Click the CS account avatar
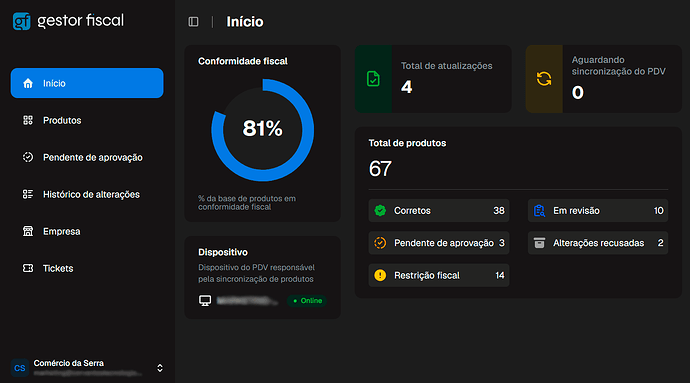Screen dimensions: 690x383 click(20, 368)
